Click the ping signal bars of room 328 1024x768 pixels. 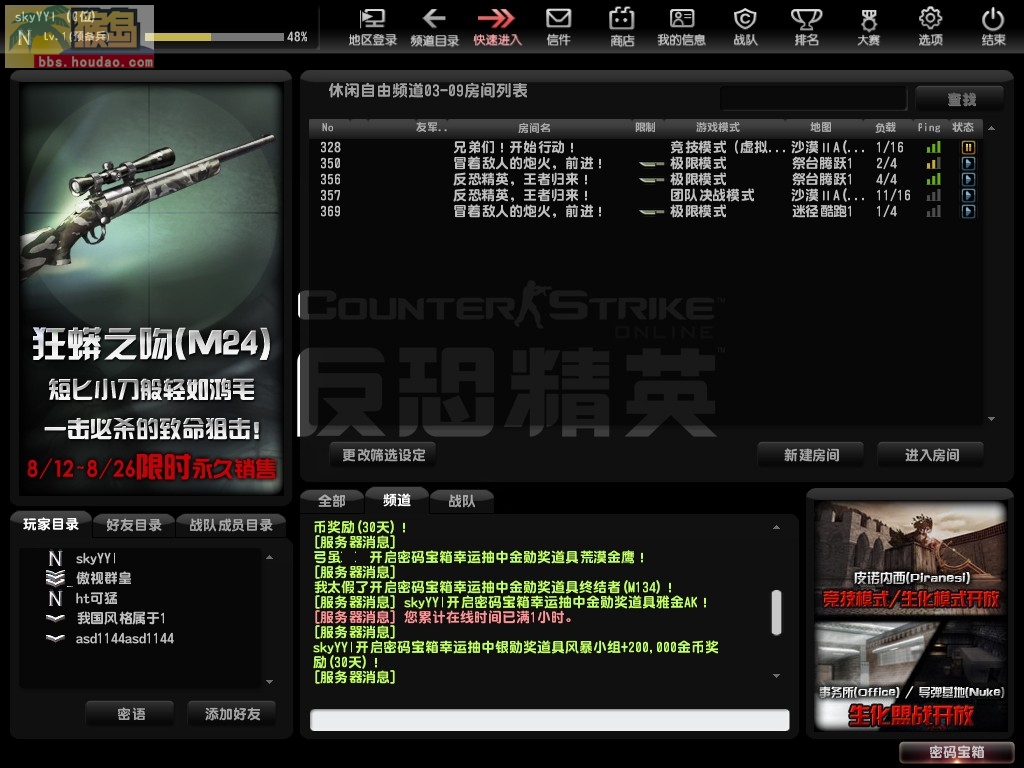(x=934, y=148)
